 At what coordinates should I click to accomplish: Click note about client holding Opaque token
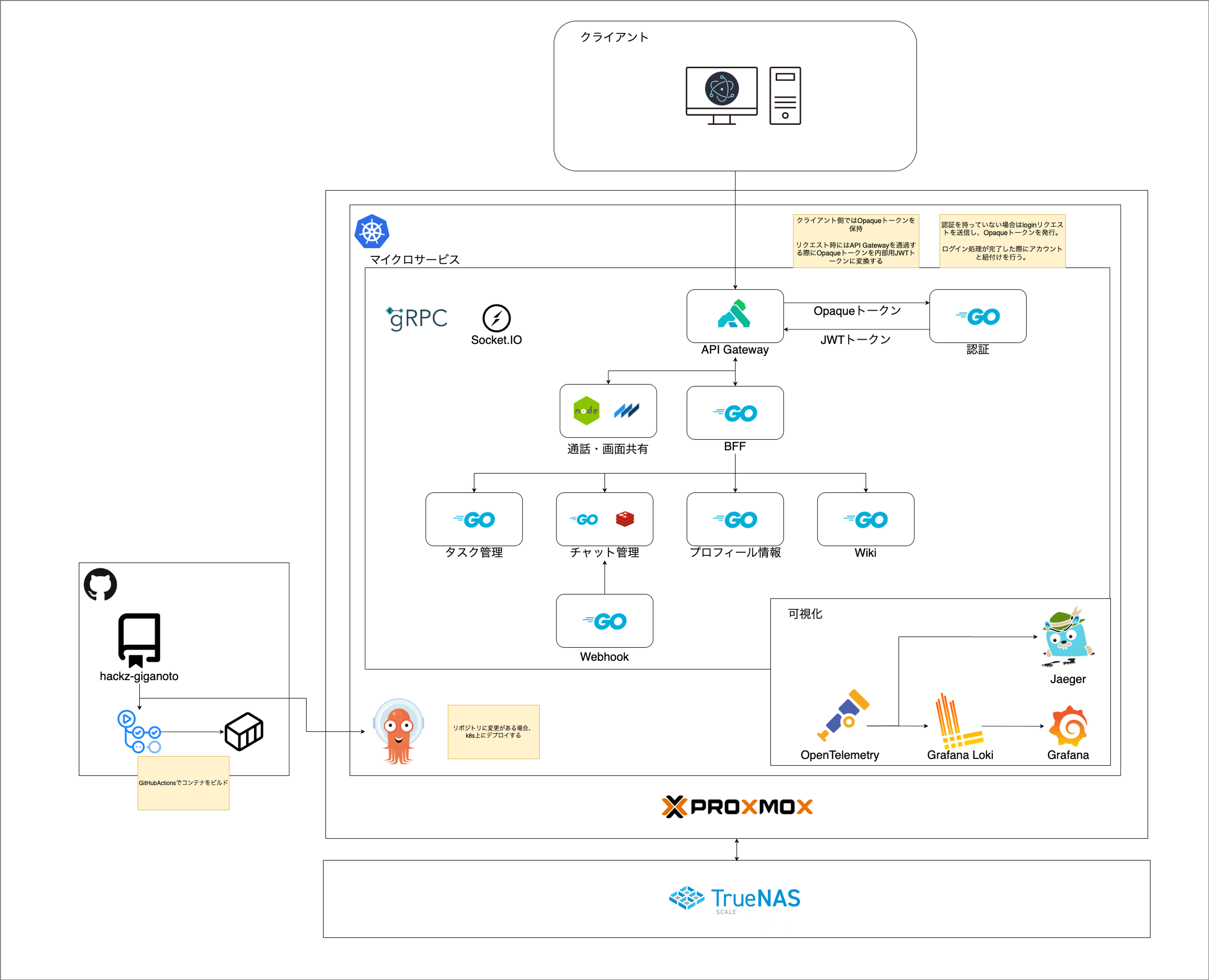(856, 240)
